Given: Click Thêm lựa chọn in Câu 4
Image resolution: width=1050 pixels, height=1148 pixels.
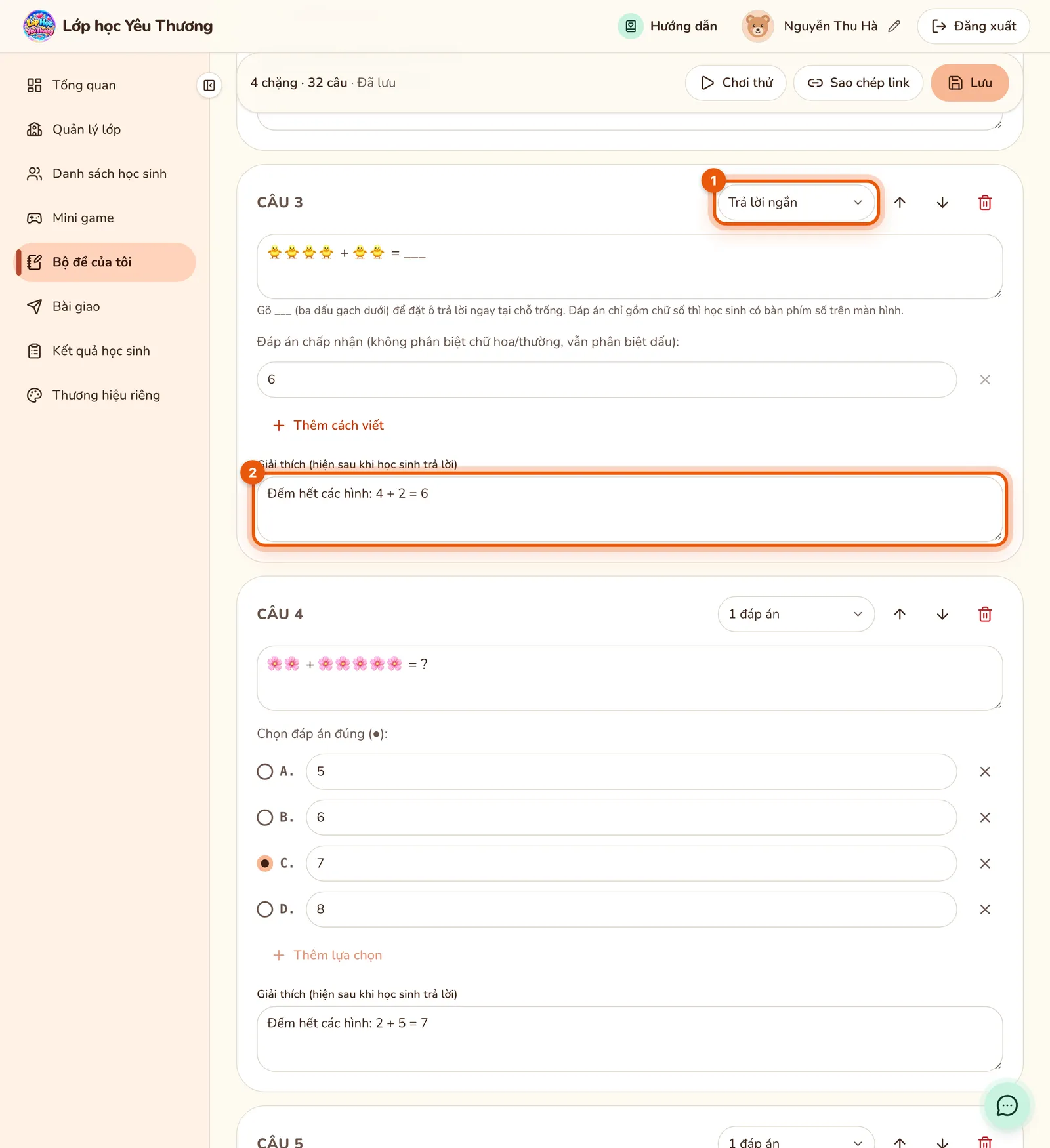Looking at the screenshot, I should [327, 955].
